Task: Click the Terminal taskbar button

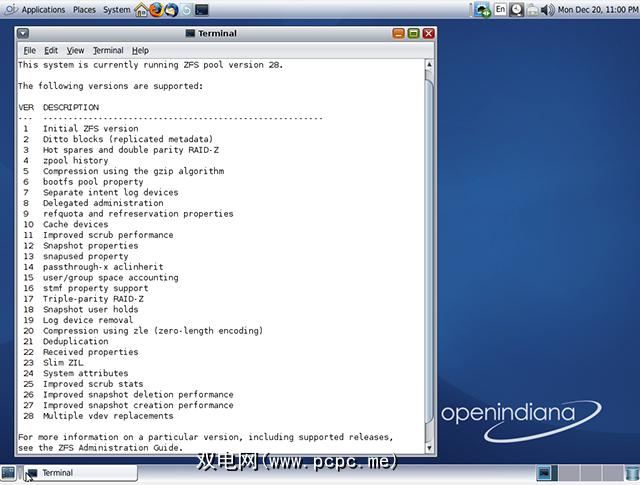Action: pyautogui.click(x=80, y=473)
